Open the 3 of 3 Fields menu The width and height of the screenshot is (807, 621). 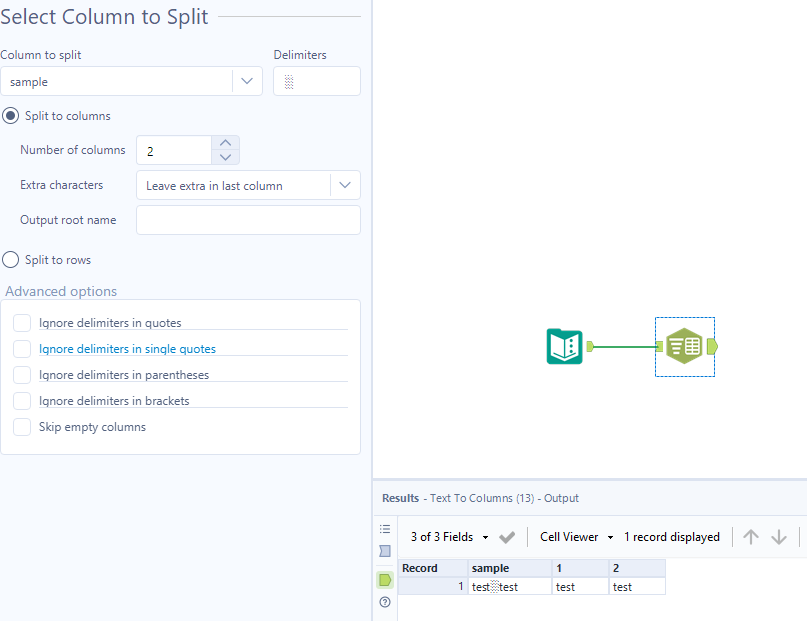[446, 536]
